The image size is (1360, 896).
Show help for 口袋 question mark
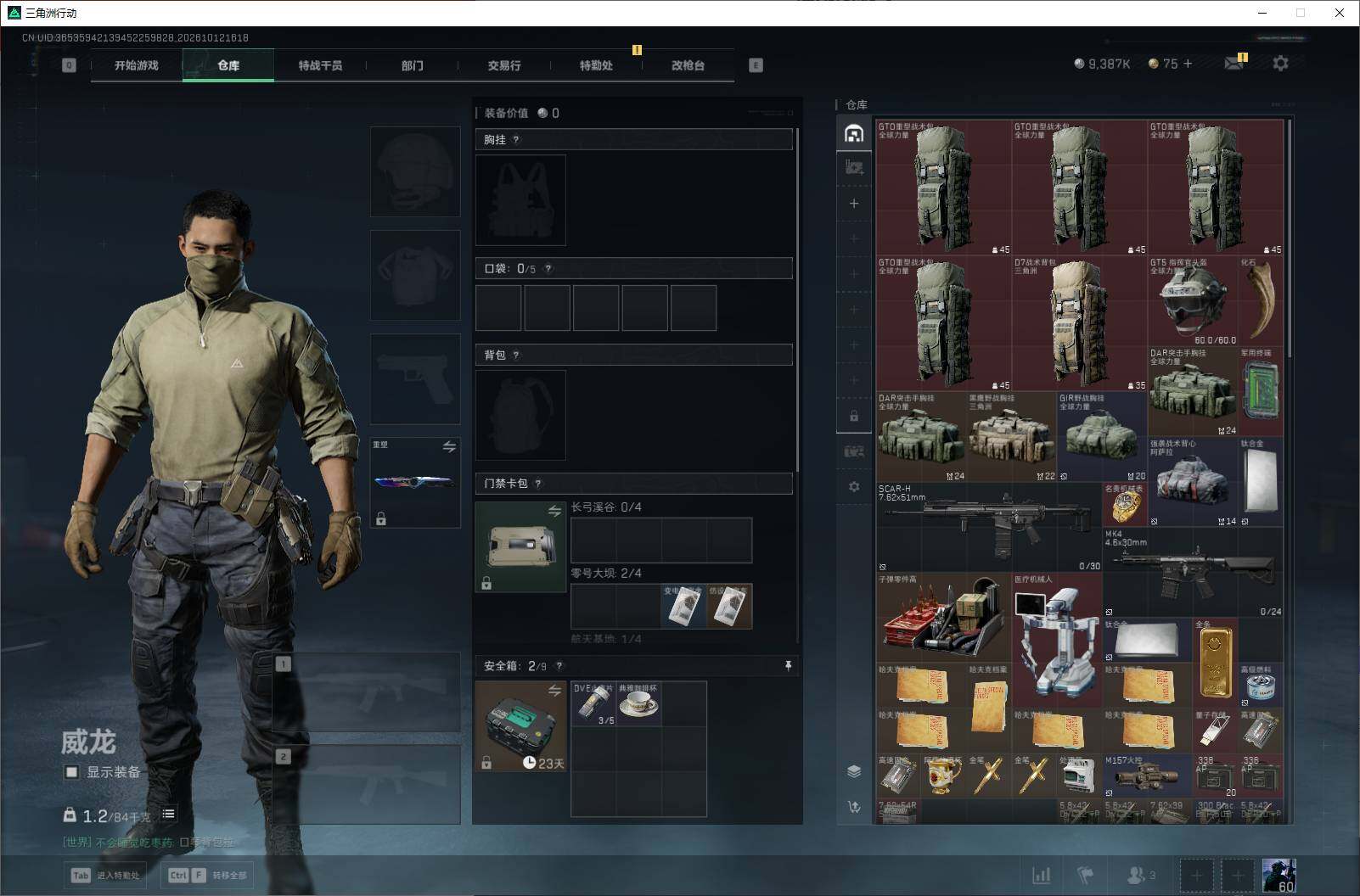(548, 269)
